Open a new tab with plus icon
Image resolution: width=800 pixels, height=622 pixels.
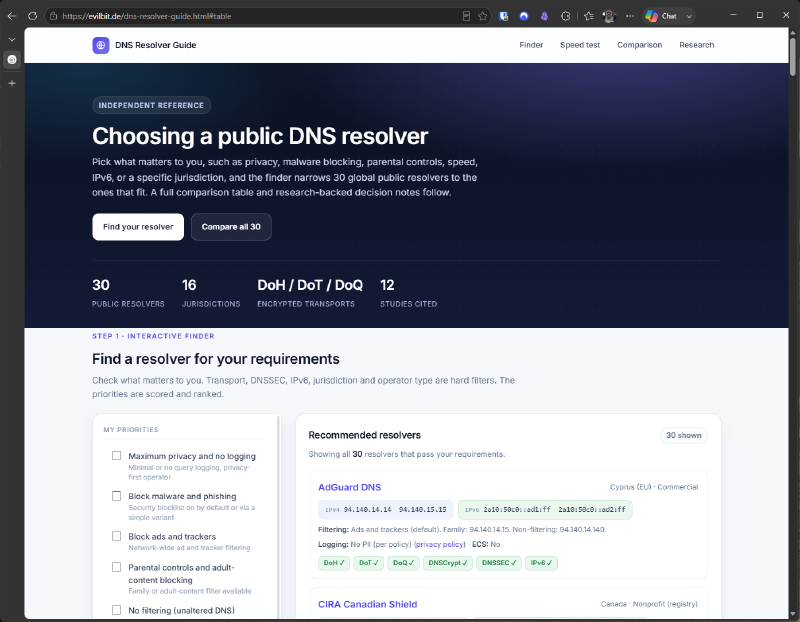(x=12, y=83)
